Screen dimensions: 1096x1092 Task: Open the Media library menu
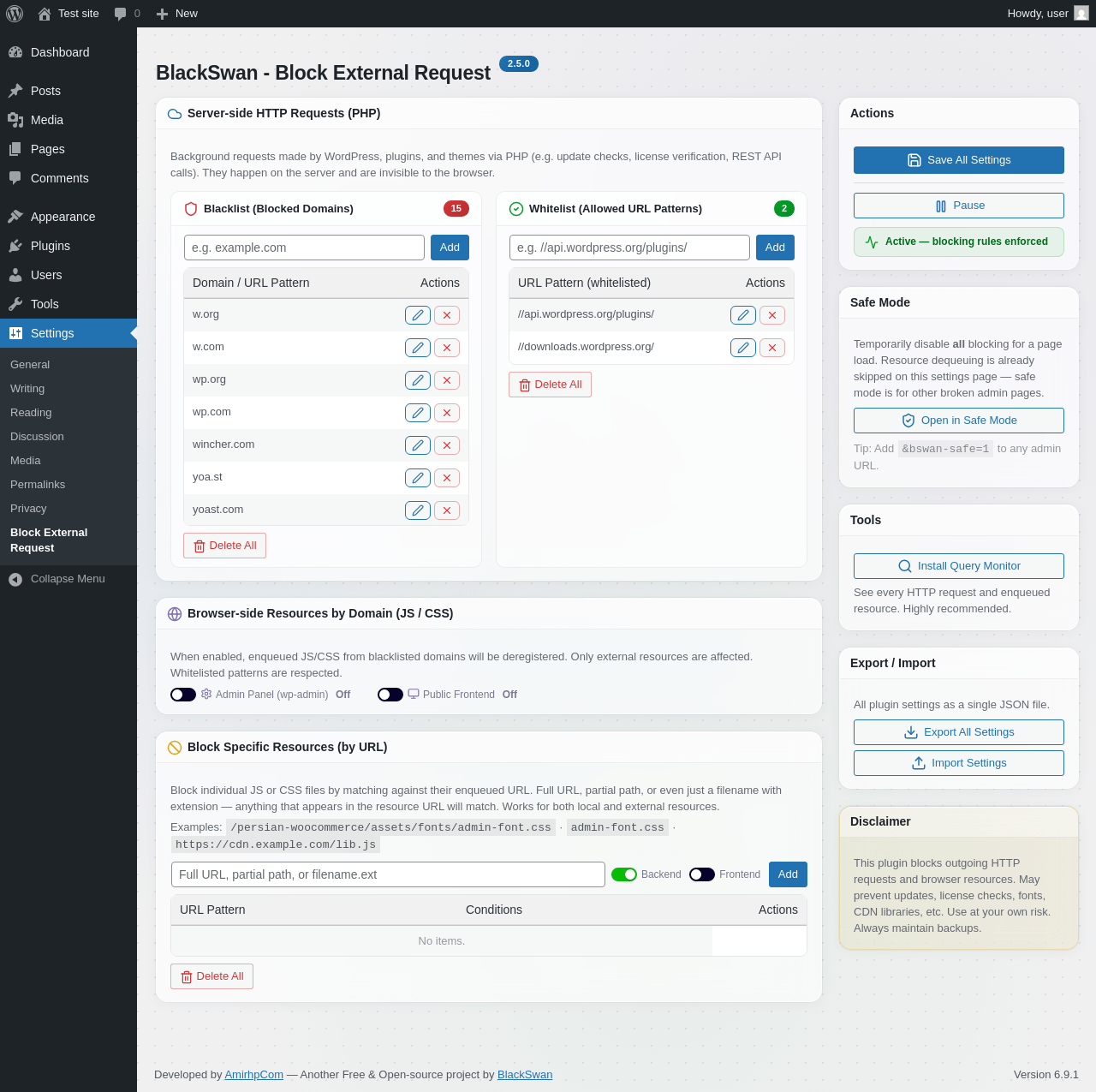[68, 120]
